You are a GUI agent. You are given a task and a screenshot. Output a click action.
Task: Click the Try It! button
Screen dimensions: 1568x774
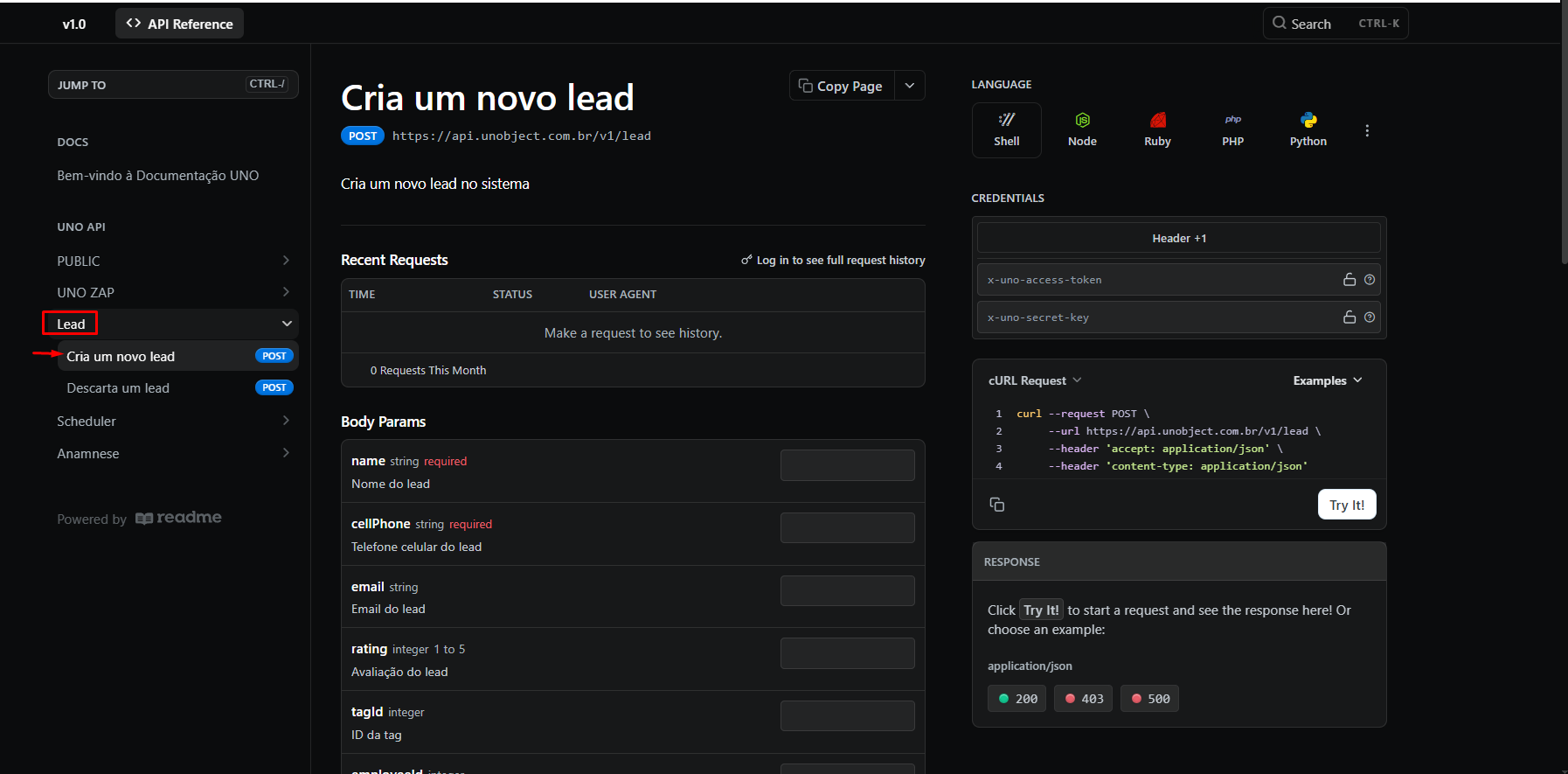tap(1346, 505)
